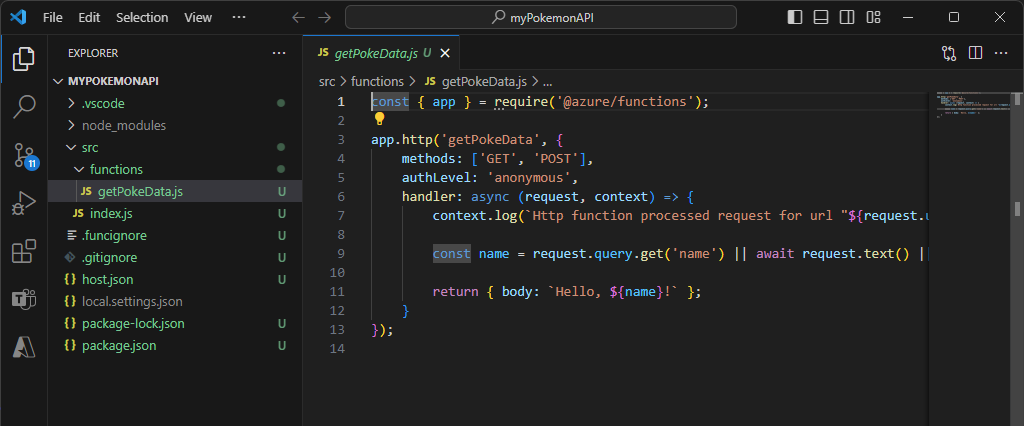Click the trailing ellipsis breadcrumb segment
The width and height of the screenshot is (1024, 426).
pyautogui.click(x=548, y=82)
